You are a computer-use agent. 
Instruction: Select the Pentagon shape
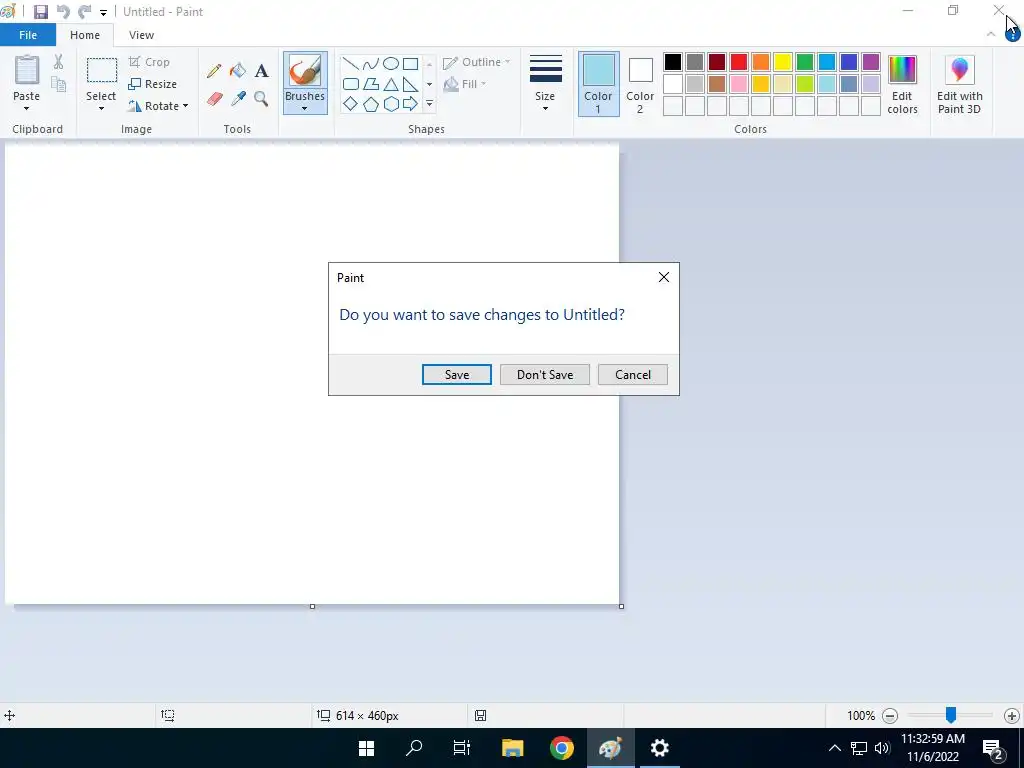point(370,104)
